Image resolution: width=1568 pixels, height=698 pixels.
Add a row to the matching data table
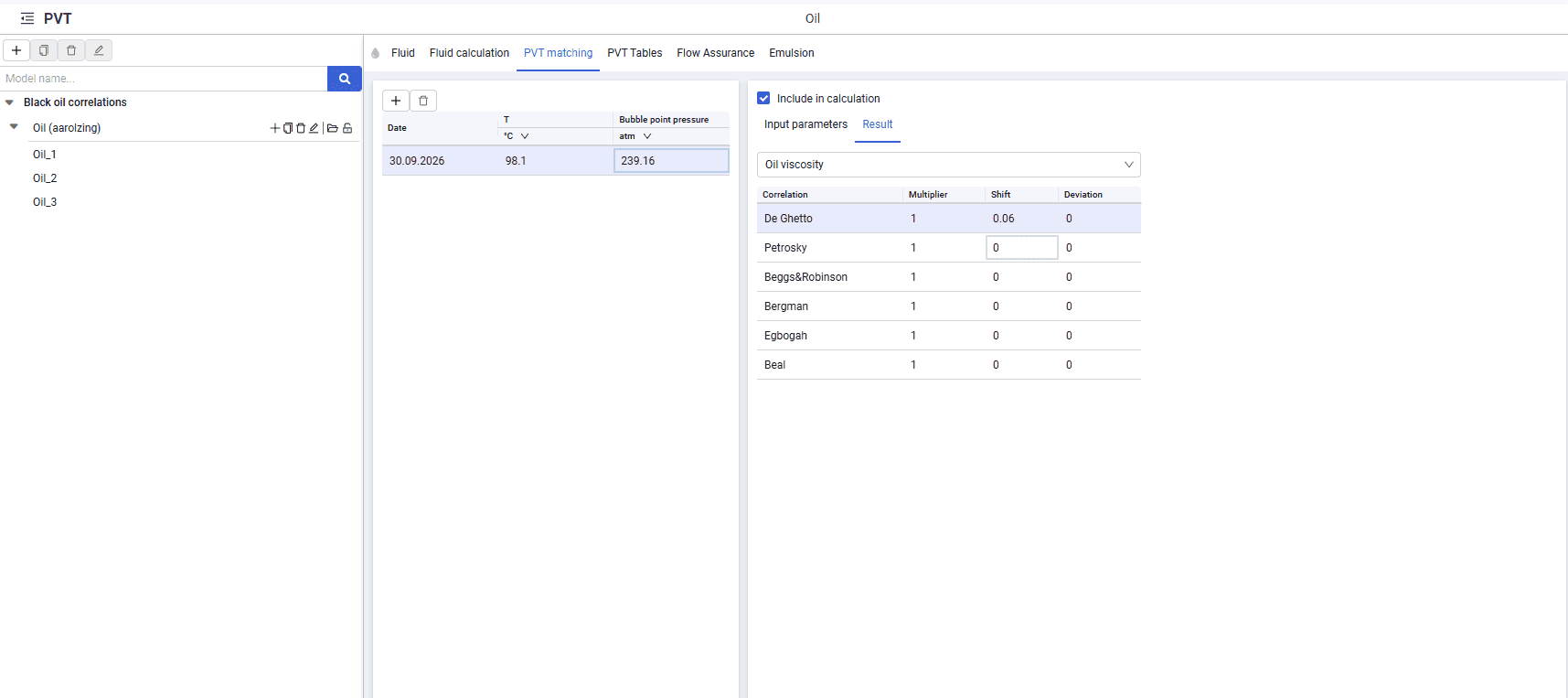(x=396, y=101)
